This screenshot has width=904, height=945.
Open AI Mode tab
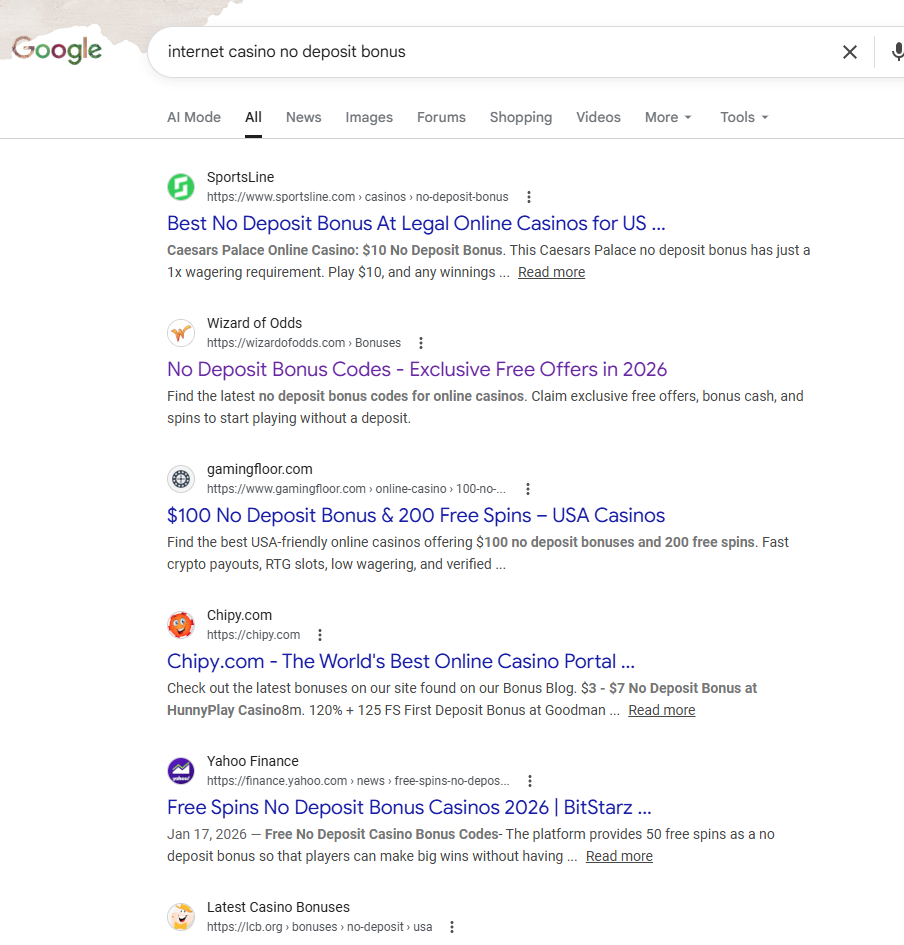(194, 117)
